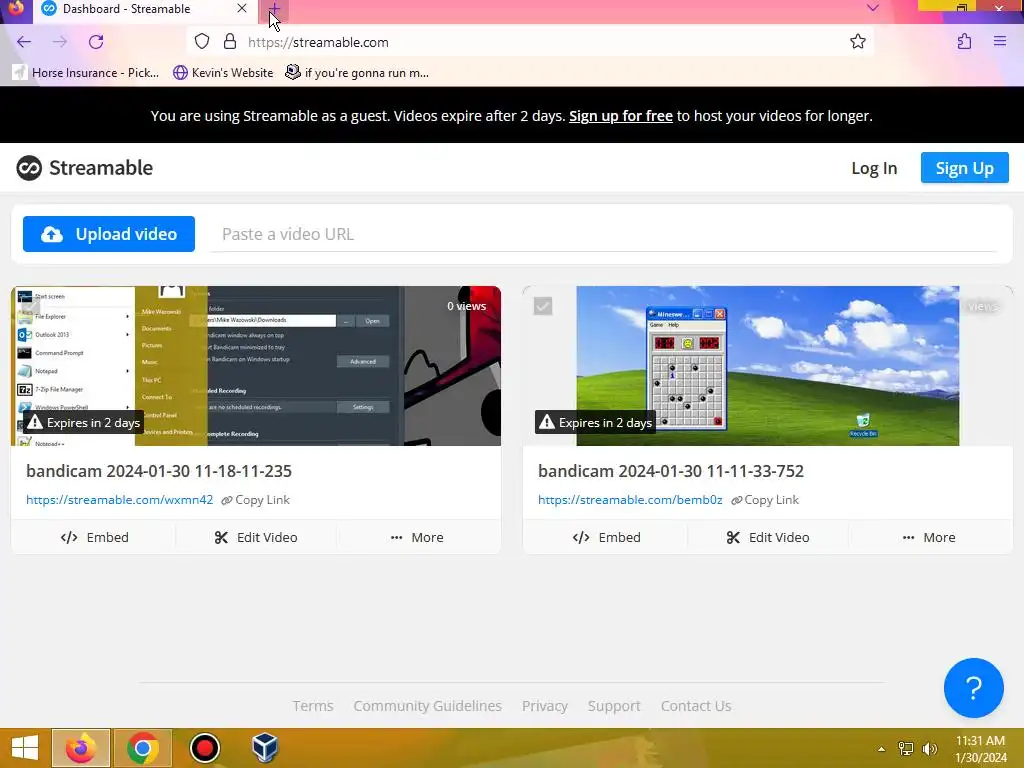Open the Windows Start menu
The width and height of the screenshot is (1024, 768).
point(25,748)
